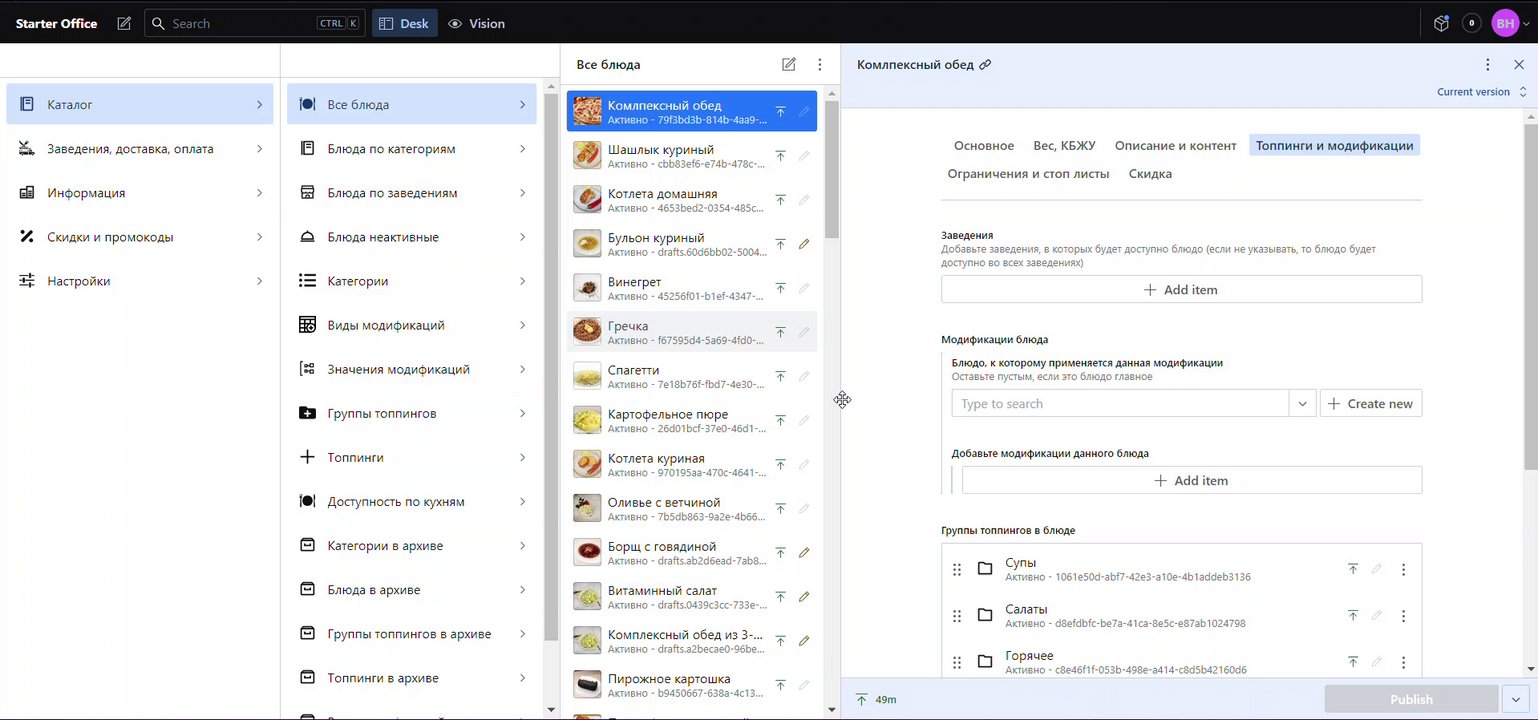Open the package icon in the top bar
Viewport: 1538px width, 720px height.
[1441, 23]
